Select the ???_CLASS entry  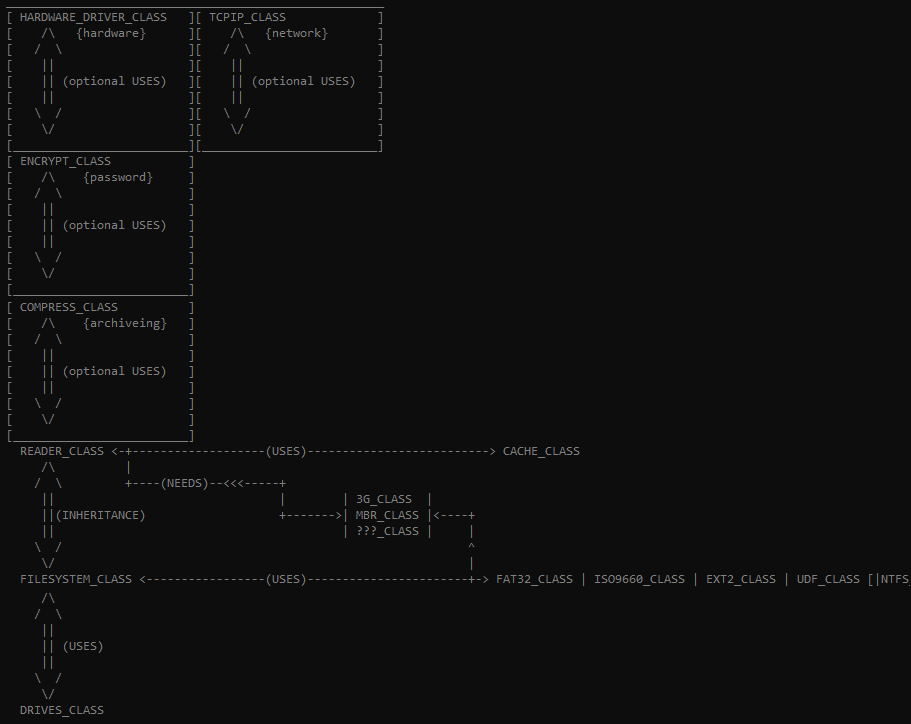click(x=387, y=531)
